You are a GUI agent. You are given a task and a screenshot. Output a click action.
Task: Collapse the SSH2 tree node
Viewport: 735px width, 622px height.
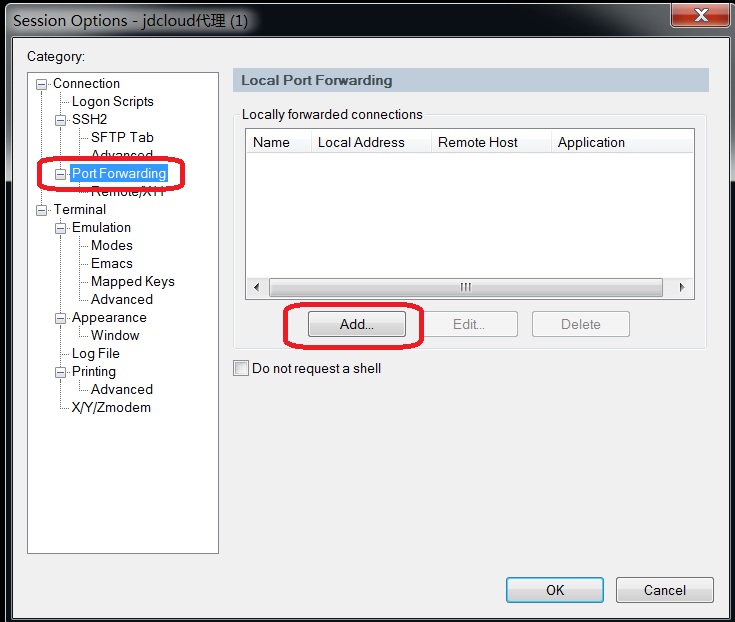click(60, 120)
